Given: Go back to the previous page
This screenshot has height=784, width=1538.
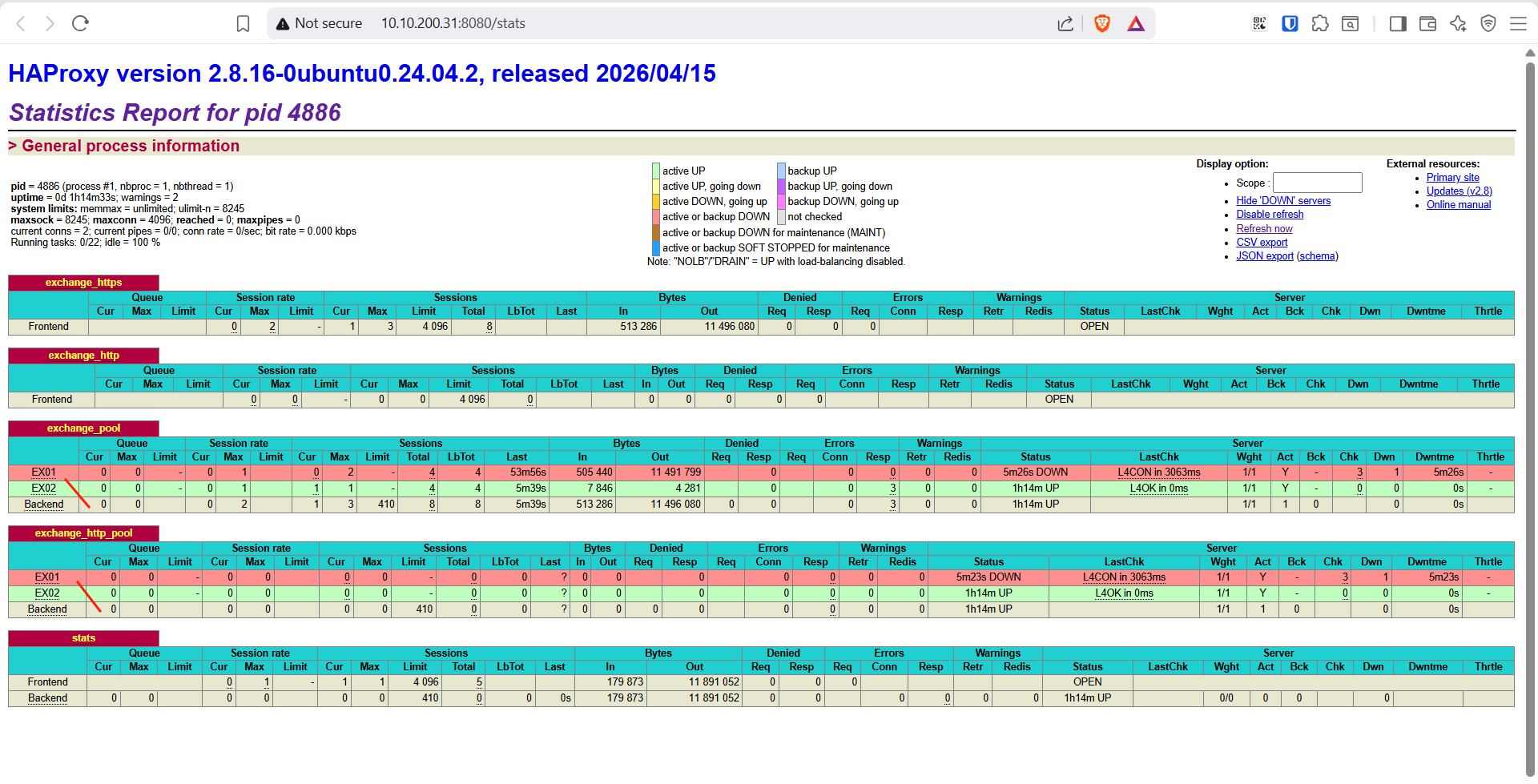Looking at the screenshot, I should [x=22, y=24].
